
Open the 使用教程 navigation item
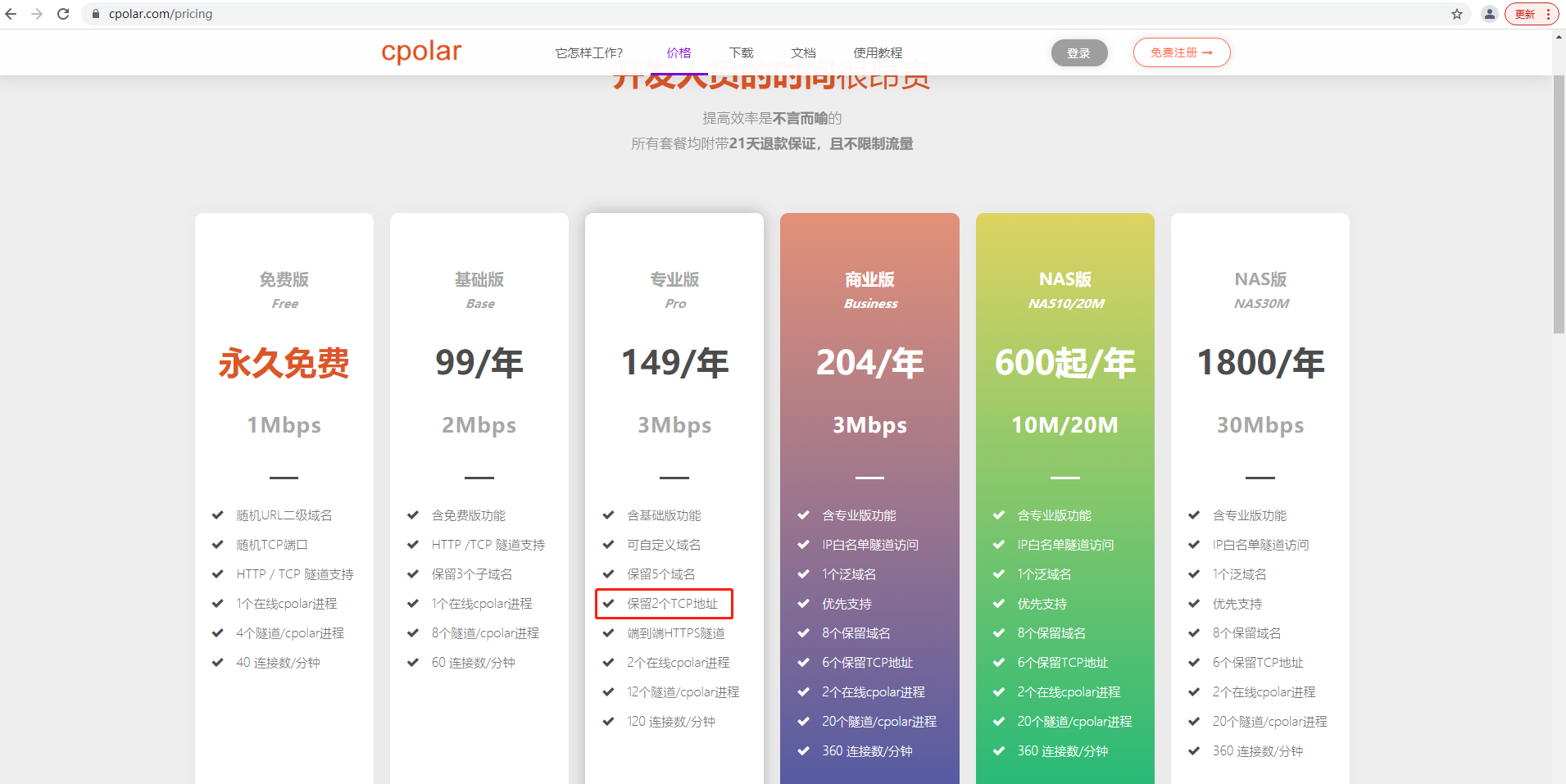[877, 52]
